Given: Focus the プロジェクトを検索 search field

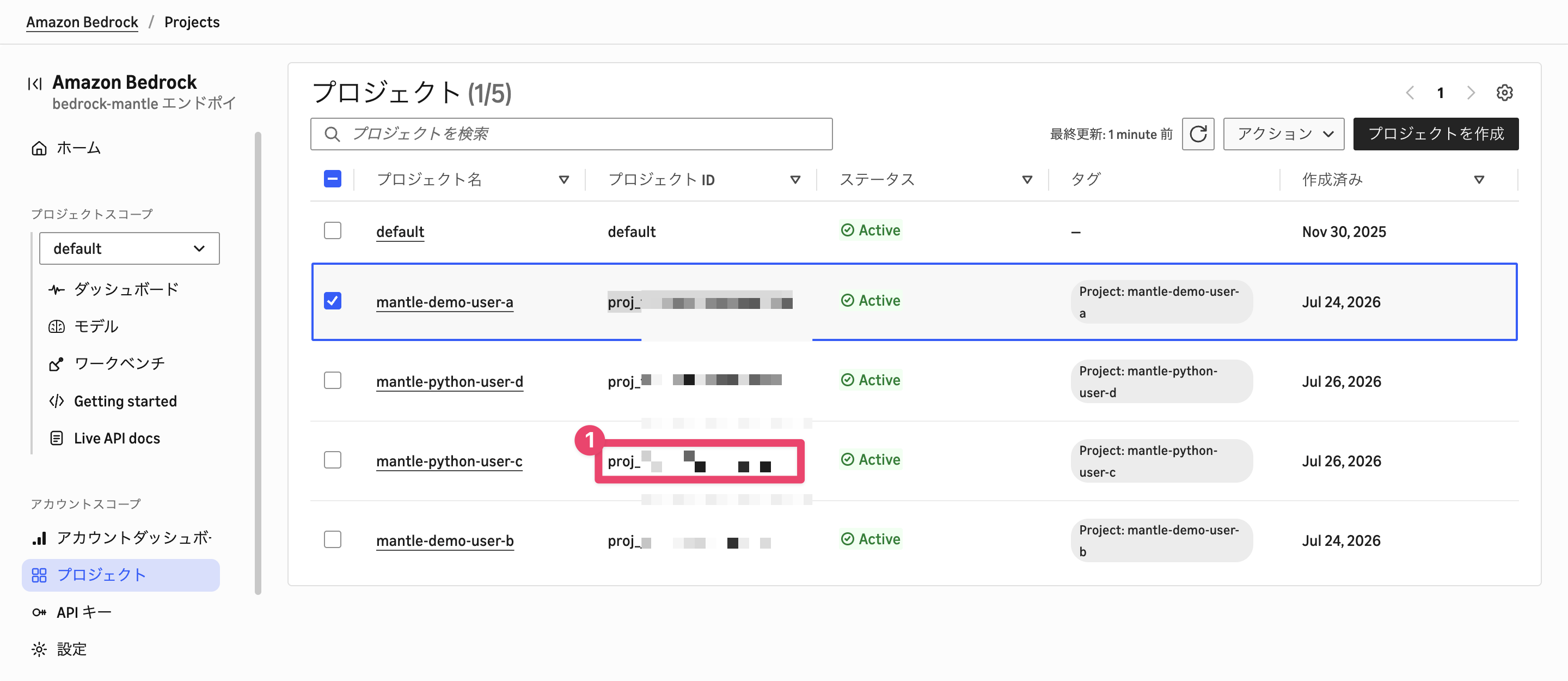Looking at the screenshot, I should point(571,134).
